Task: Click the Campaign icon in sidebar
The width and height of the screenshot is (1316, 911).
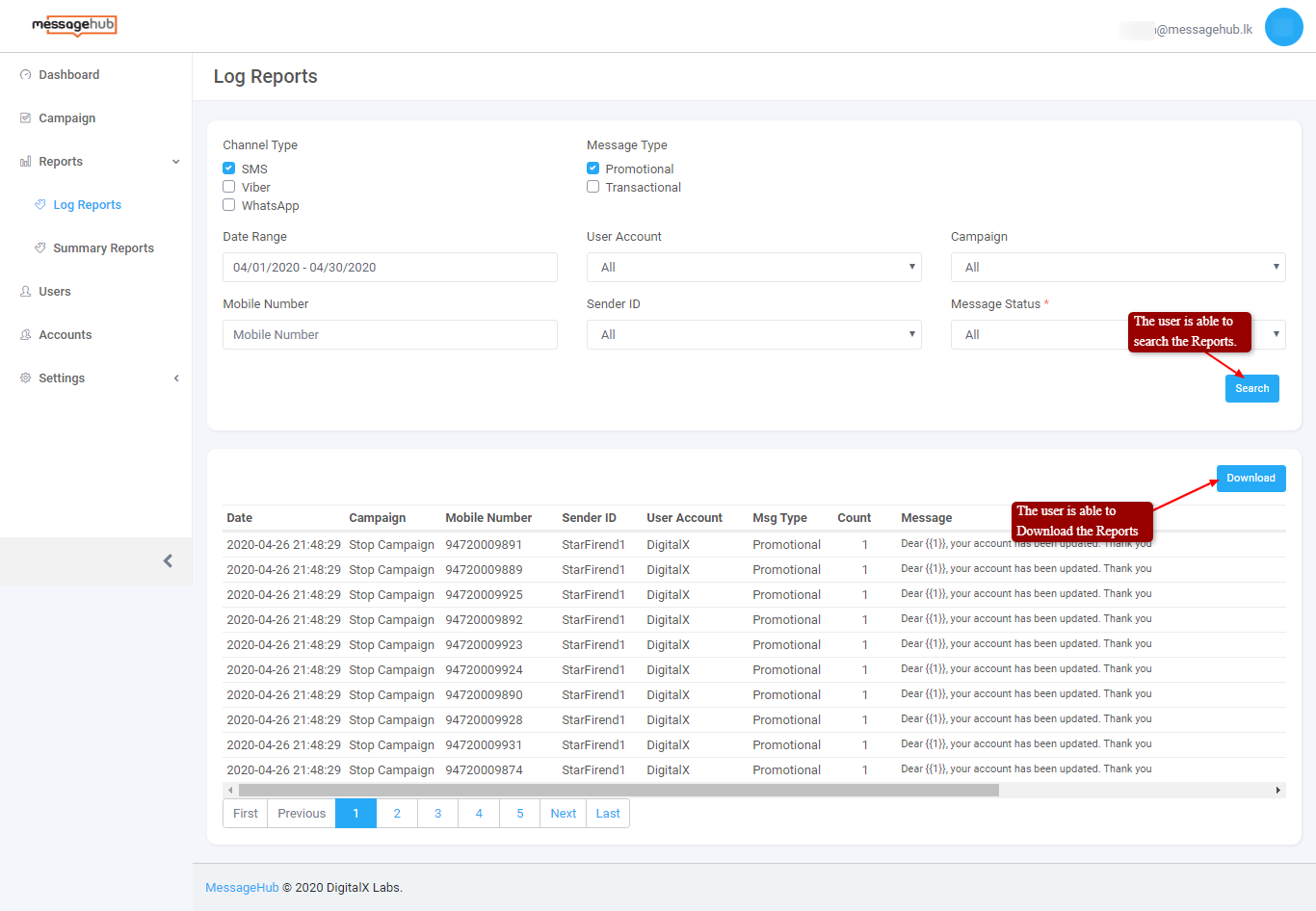Action: (25, 118)
